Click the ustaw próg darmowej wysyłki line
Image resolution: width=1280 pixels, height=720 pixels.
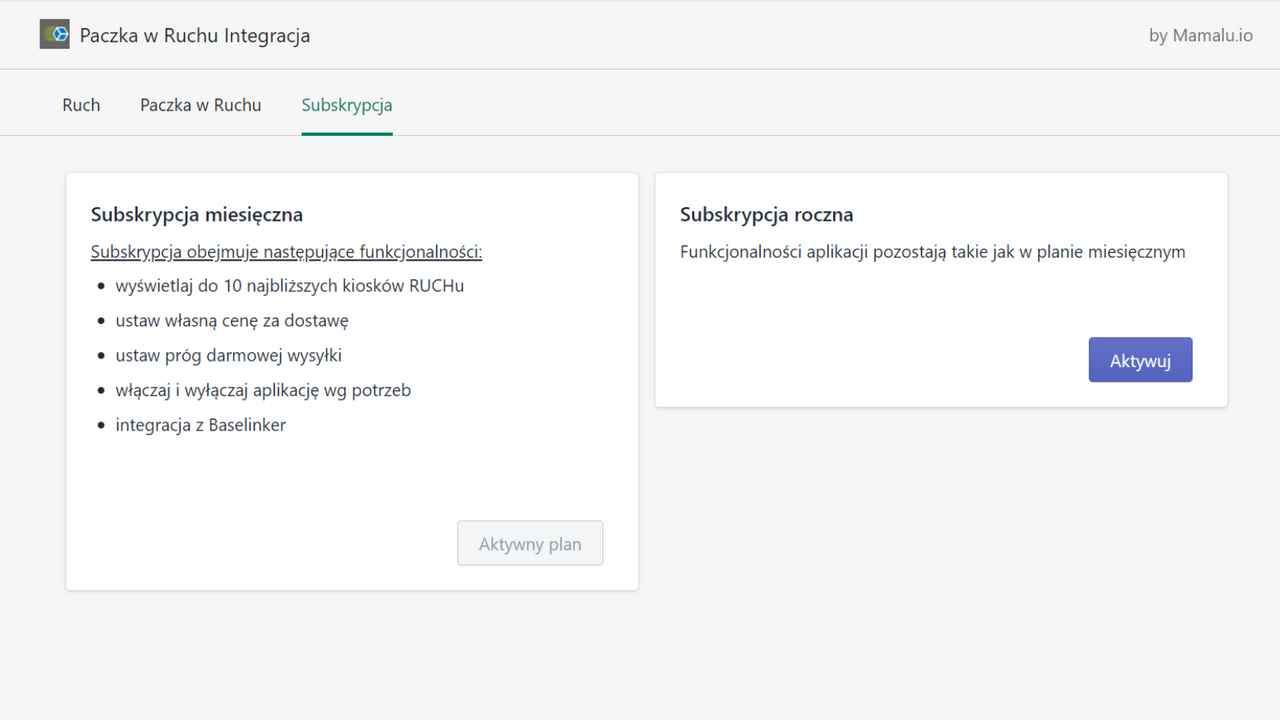click(229, 355)
